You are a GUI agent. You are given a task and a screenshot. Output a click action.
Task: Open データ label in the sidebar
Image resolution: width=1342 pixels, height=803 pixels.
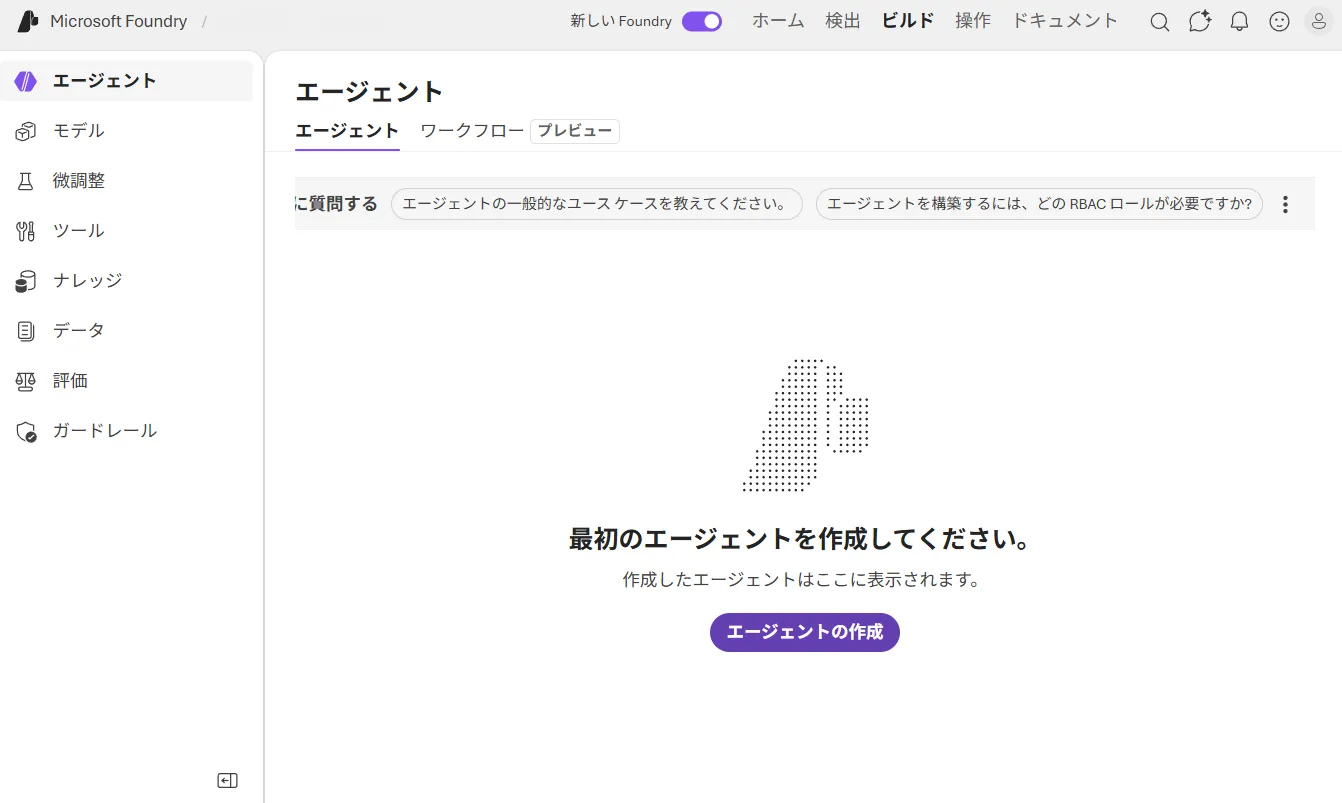pos(79,331)
